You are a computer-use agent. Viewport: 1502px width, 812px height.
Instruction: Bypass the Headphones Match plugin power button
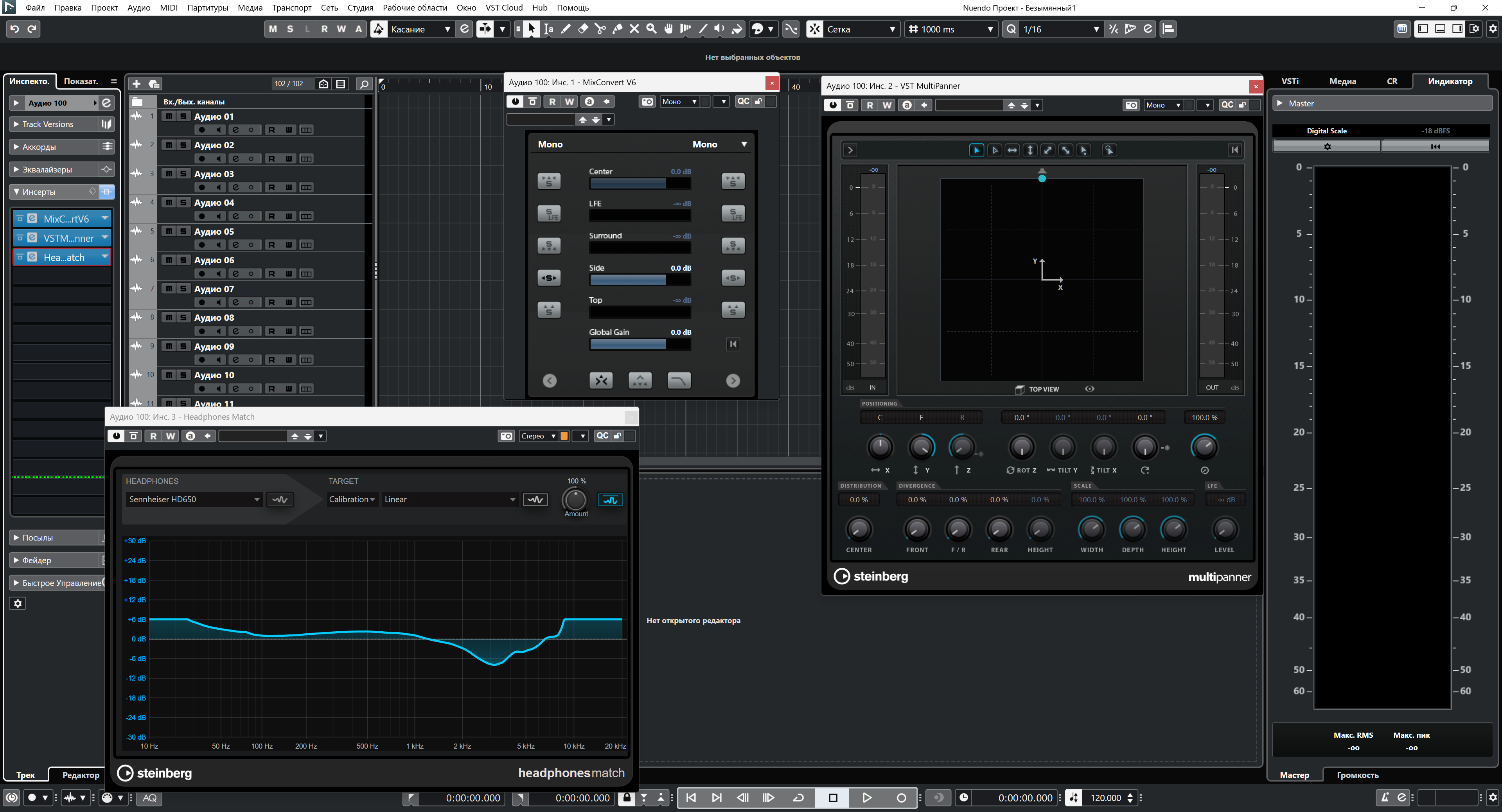[116, 436]
